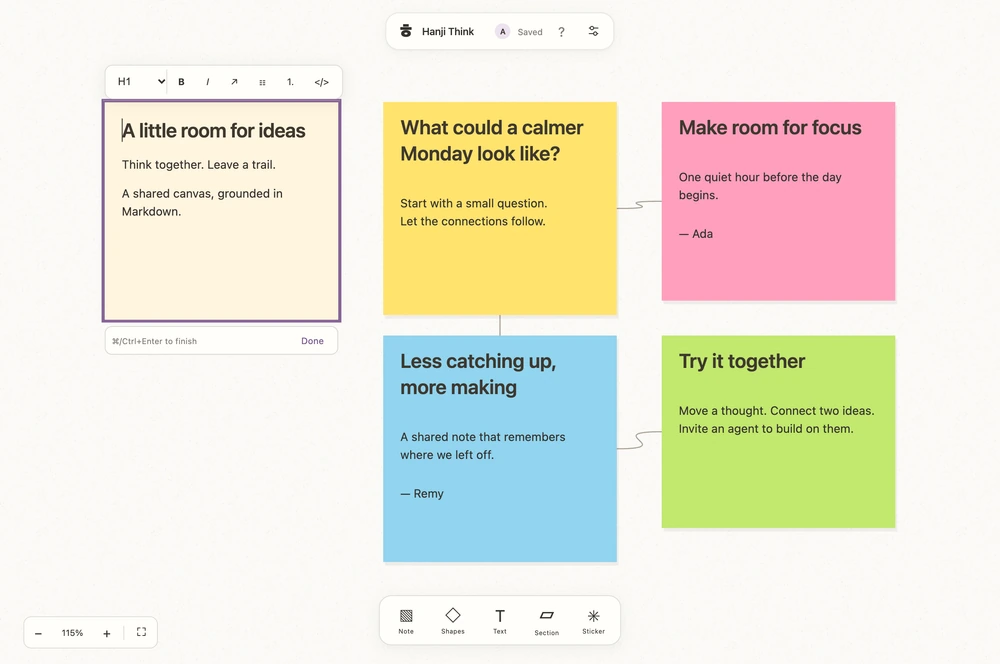Screen dimensions: 1000x664
Task: Zoom out with the minus button
Action: tap(38, 633)
